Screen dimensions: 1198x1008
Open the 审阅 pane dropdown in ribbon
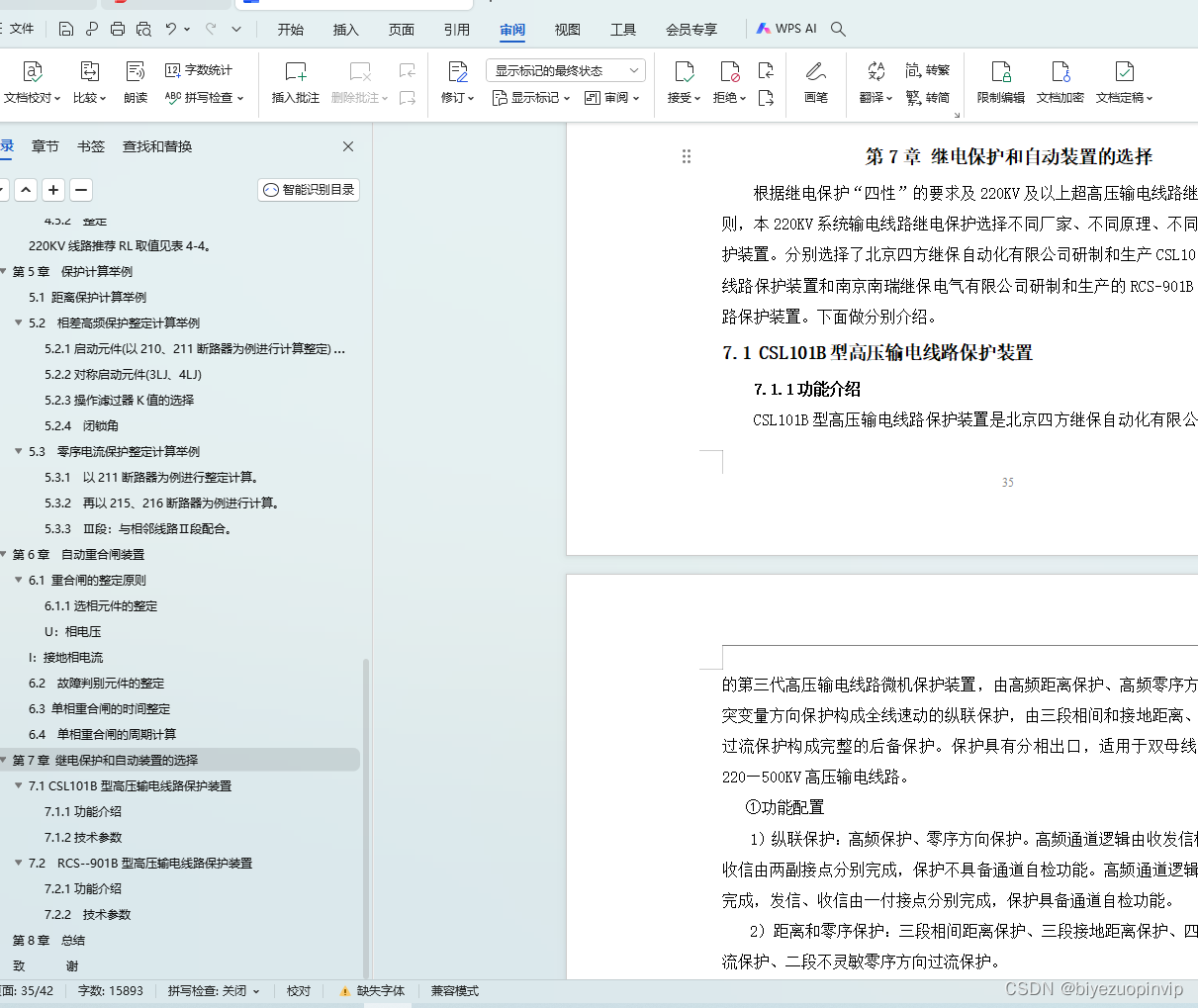tap(612, 98)
